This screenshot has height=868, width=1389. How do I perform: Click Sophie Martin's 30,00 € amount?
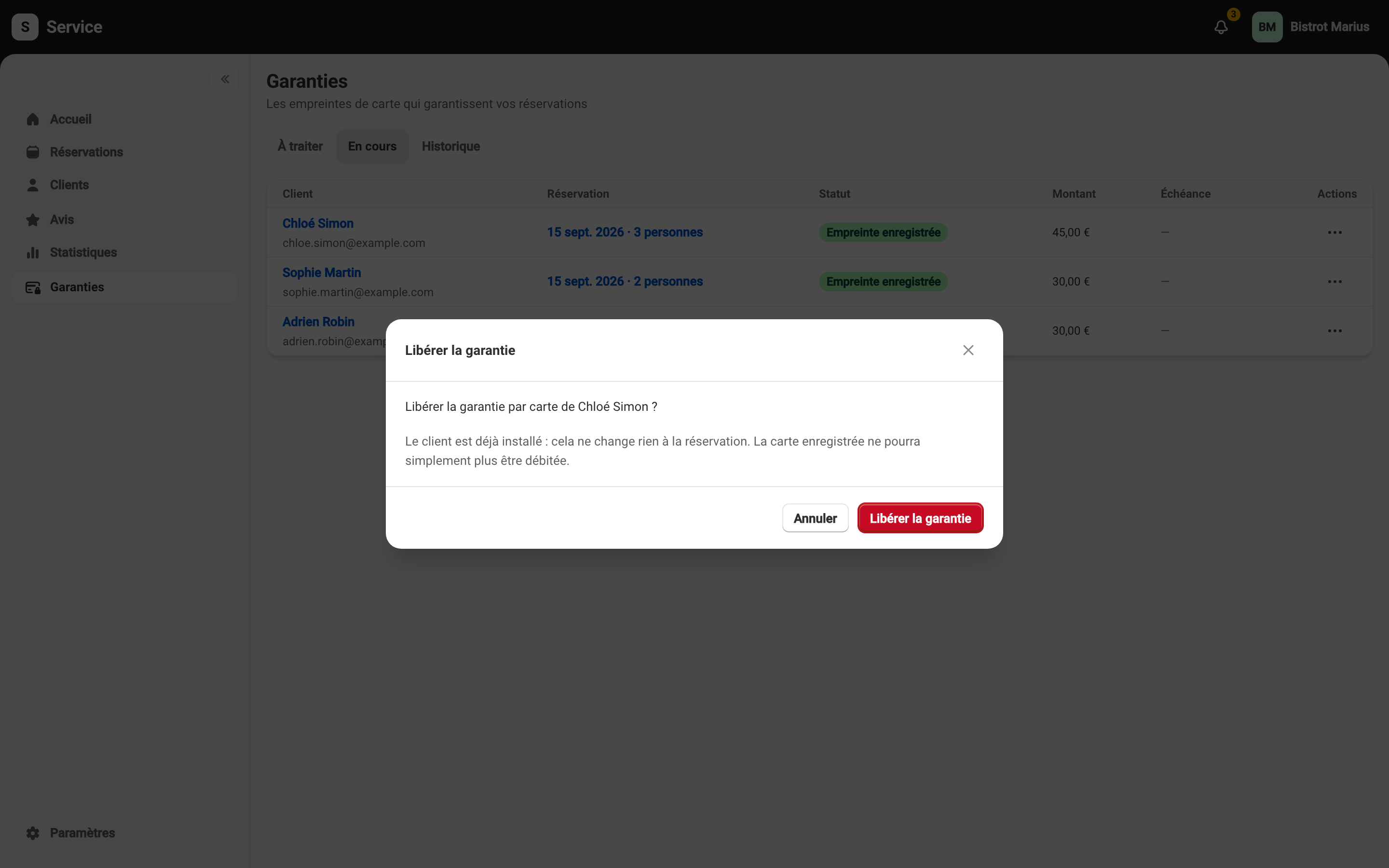1071,282
